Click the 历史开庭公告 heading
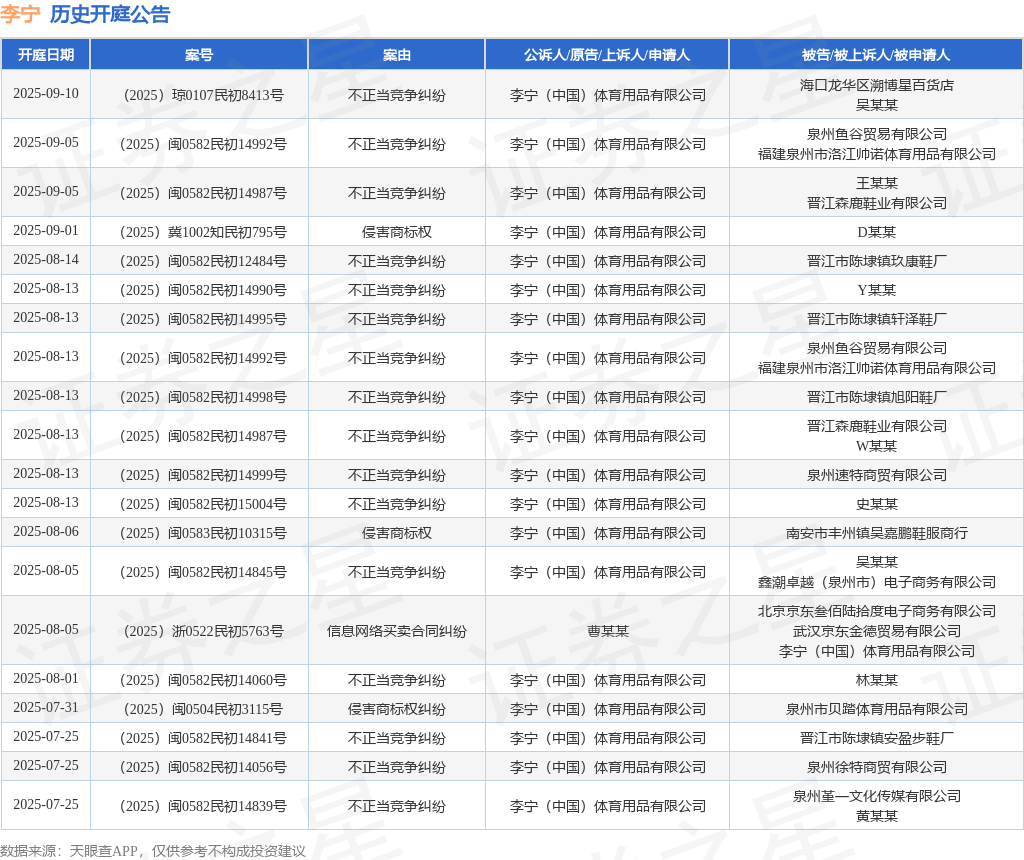The height and width of the screenshot is (860, 1024). (110, 14)
